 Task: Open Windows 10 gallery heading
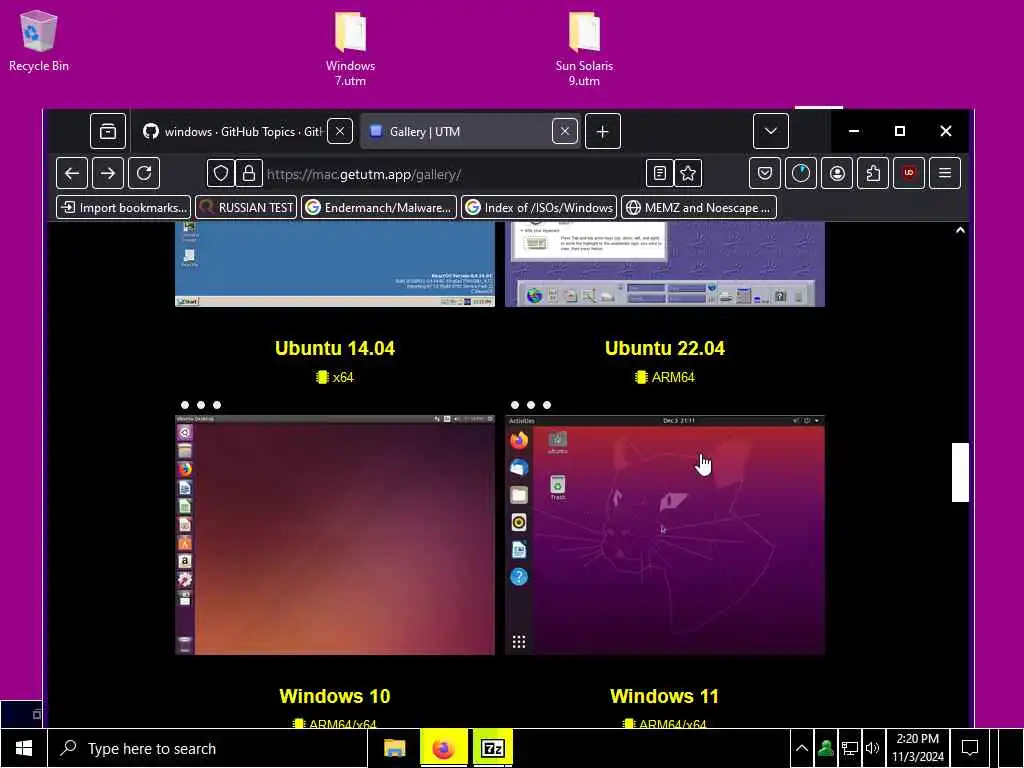(x=334, y=696)
